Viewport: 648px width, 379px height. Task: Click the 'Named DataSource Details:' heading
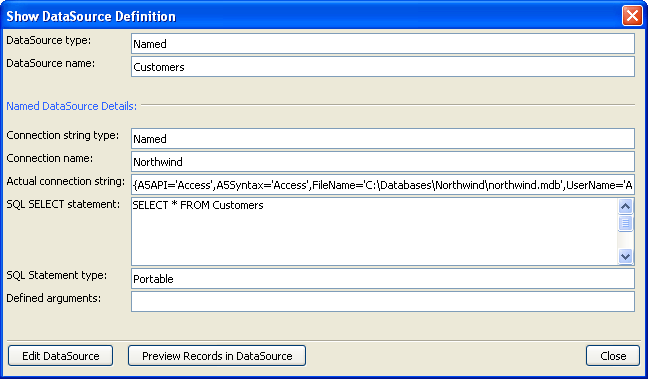[71, 106]
